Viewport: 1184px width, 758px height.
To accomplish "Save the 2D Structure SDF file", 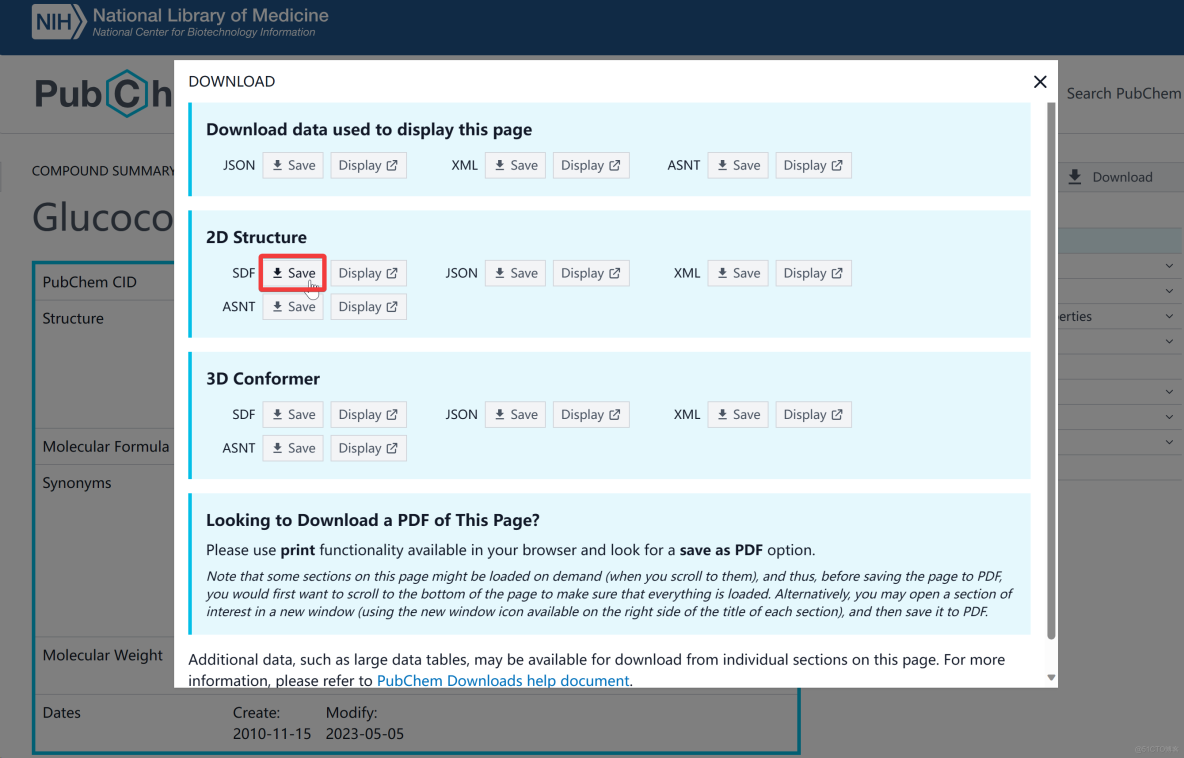I will (x=292, y=272).
